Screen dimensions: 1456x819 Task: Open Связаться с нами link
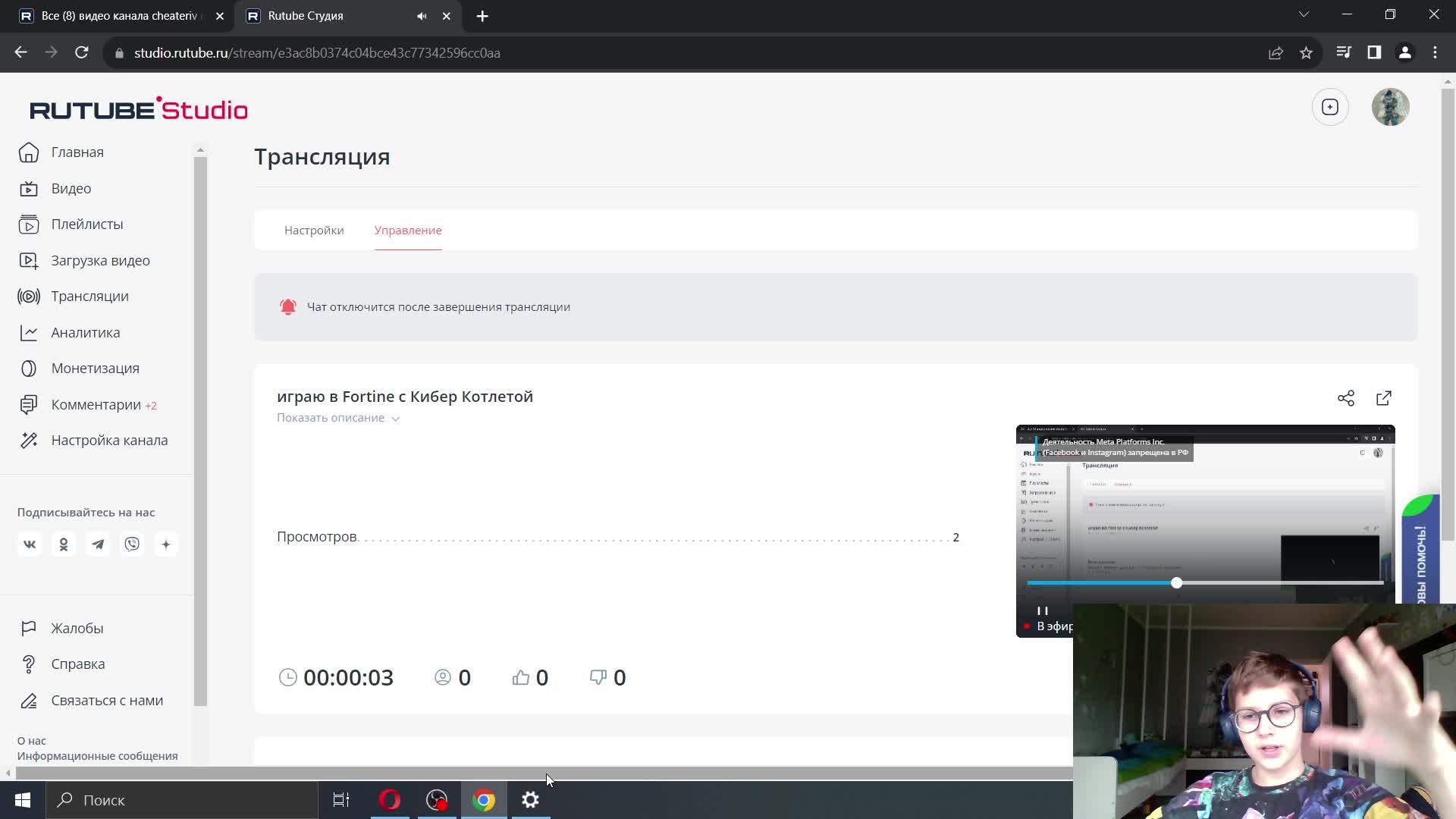(107, 701)
